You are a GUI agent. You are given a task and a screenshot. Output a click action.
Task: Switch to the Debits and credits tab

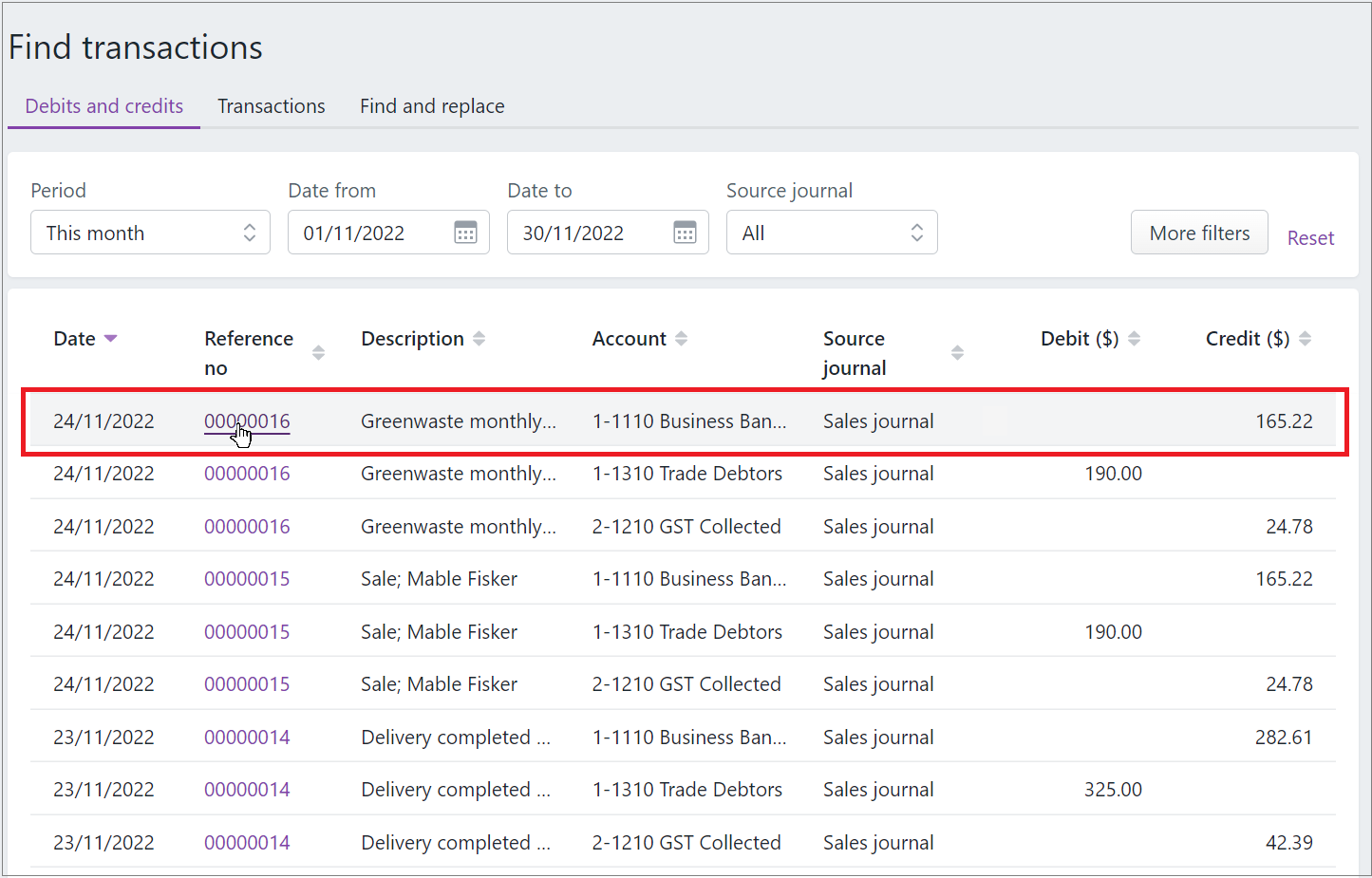104,106
